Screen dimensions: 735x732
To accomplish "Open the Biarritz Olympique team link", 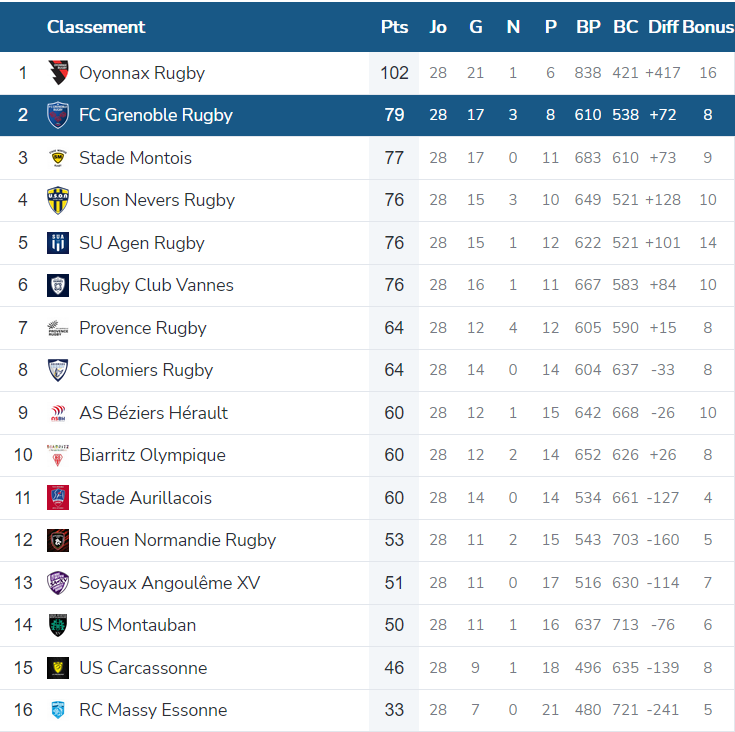I will 152,455.
